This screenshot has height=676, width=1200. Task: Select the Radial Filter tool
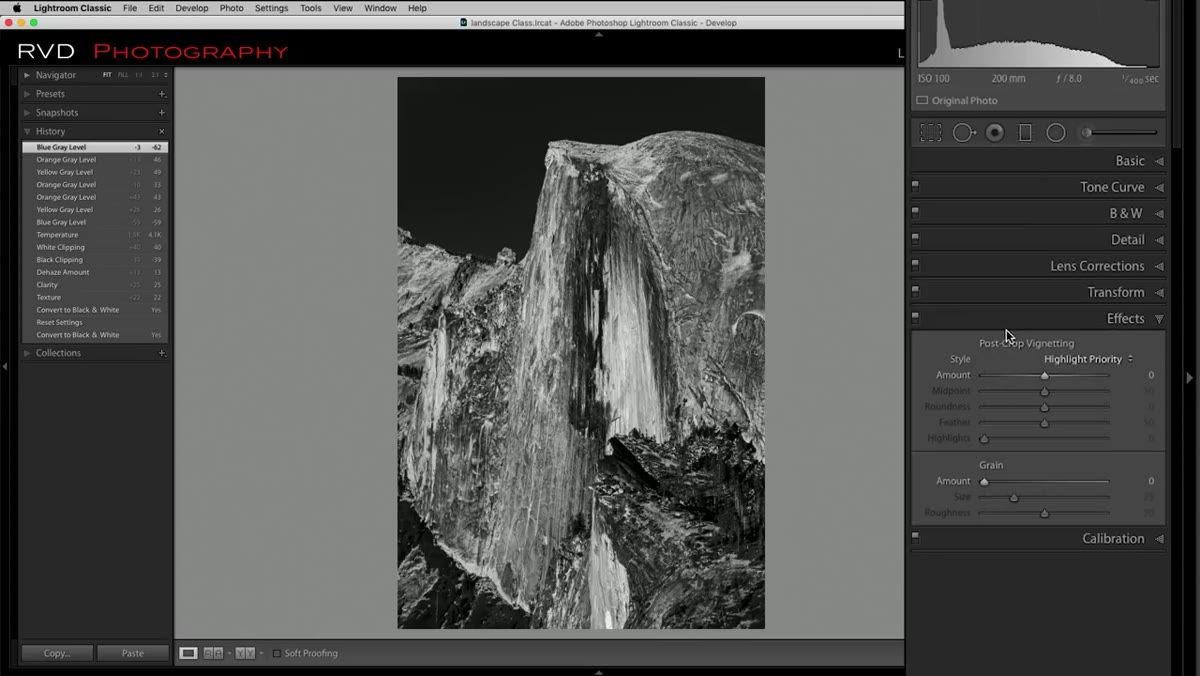pos(1056,132)
